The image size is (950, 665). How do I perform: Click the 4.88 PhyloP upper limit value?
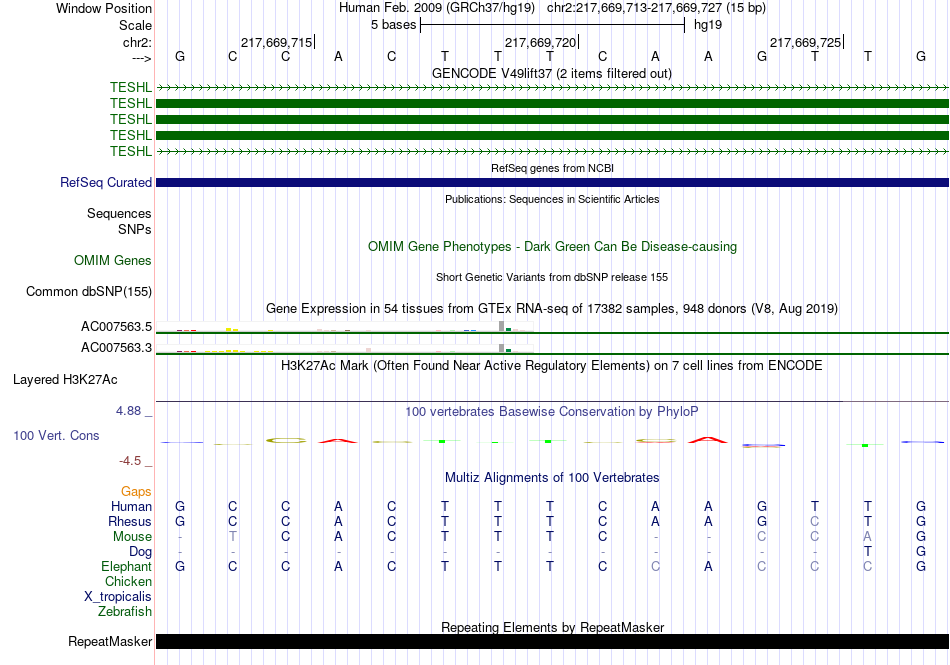tap(128, 411)
